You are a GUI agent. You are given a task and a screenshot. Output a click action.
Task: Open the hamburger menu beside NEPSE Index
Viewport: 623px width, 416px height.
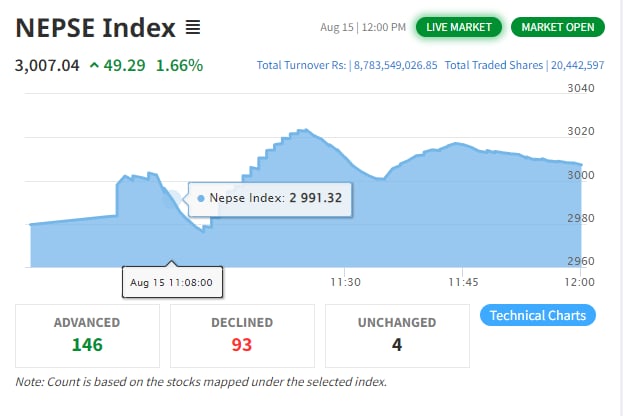(194, 27)
